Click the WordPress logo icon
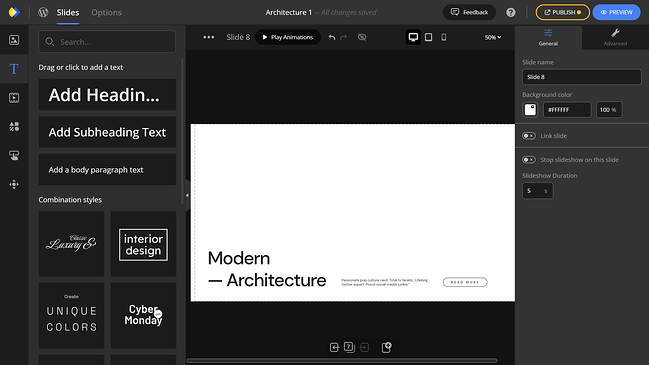Image resolution: width=649 pixels, height=365 pixels. [43, 12]
